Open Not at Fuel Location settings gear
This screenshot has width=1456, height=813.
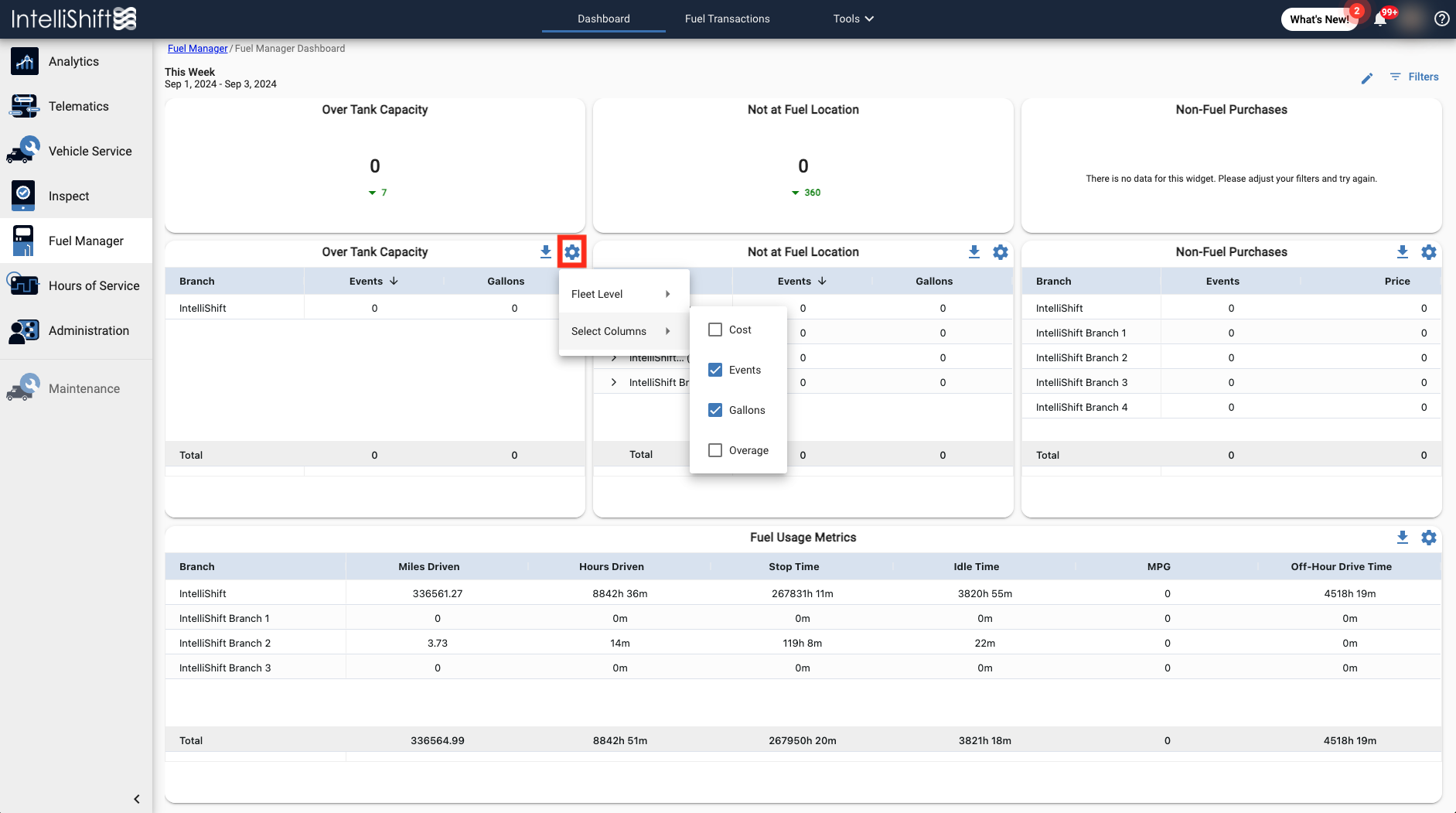point(1001,252)
